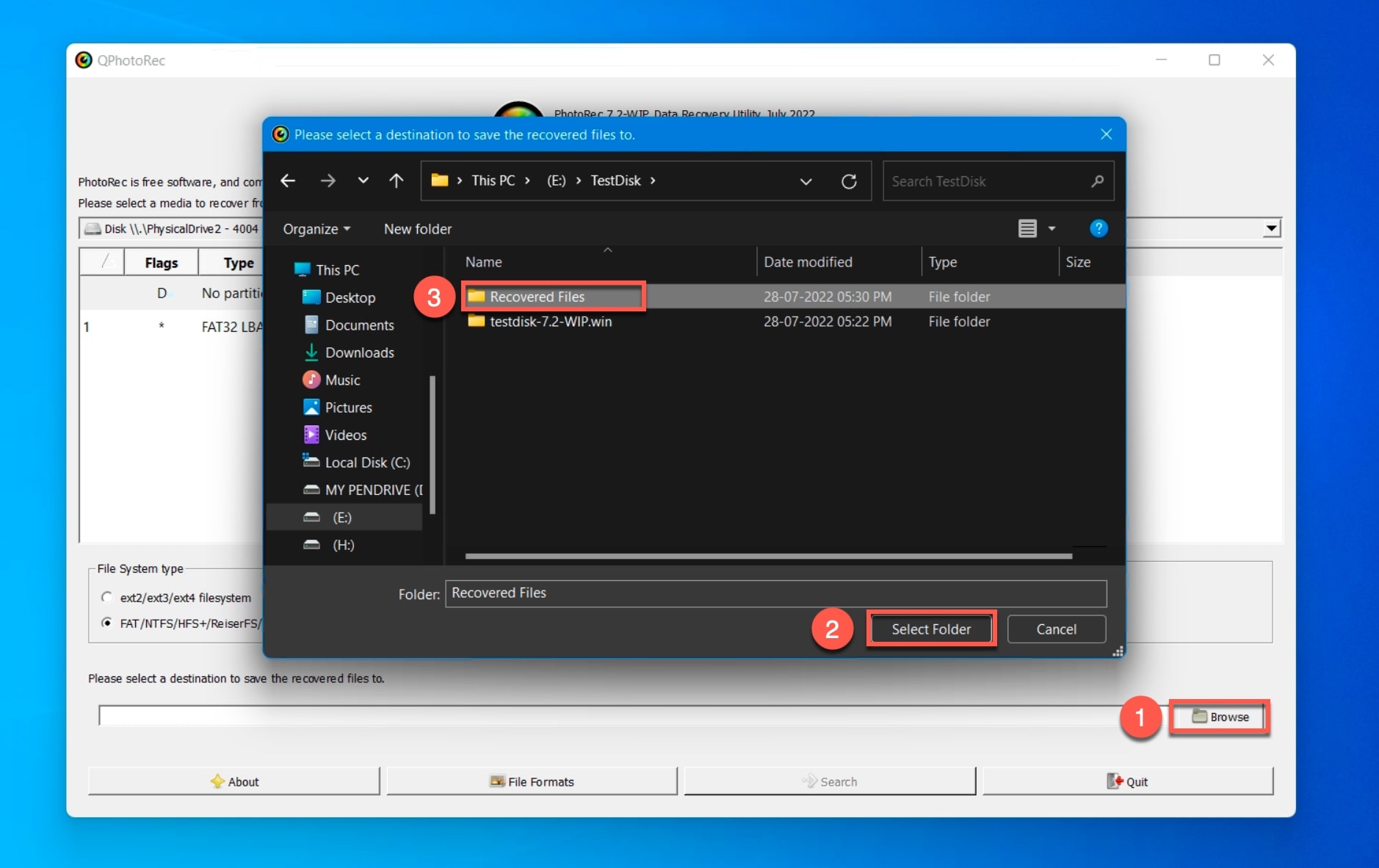The width and height of the screenshot is (1379, 868).
Task: Click (E:) in breadcrumb path
Action: pos(556,181)
